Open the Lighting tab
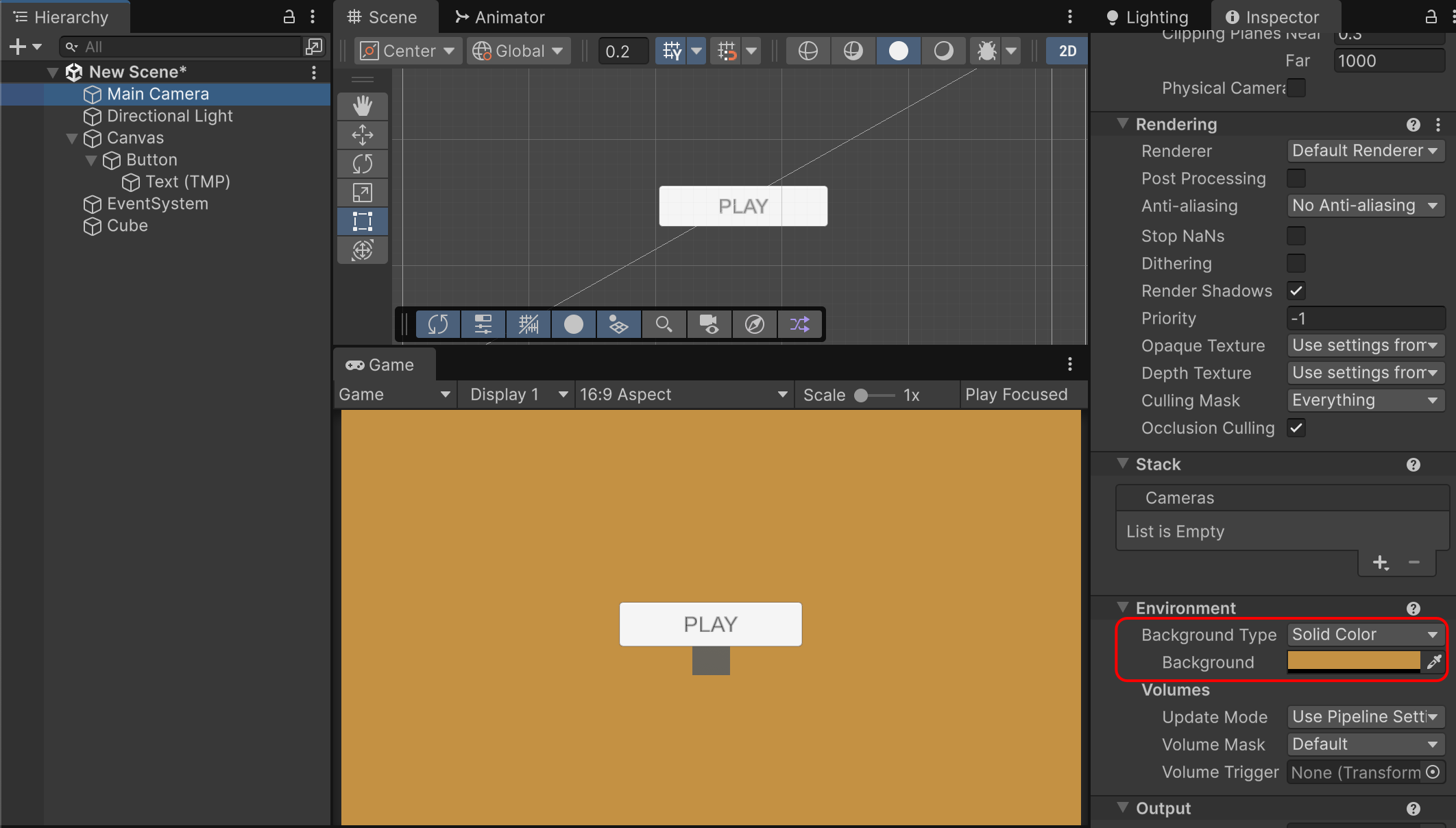 pyautogui.click(x=1148, y=17)
